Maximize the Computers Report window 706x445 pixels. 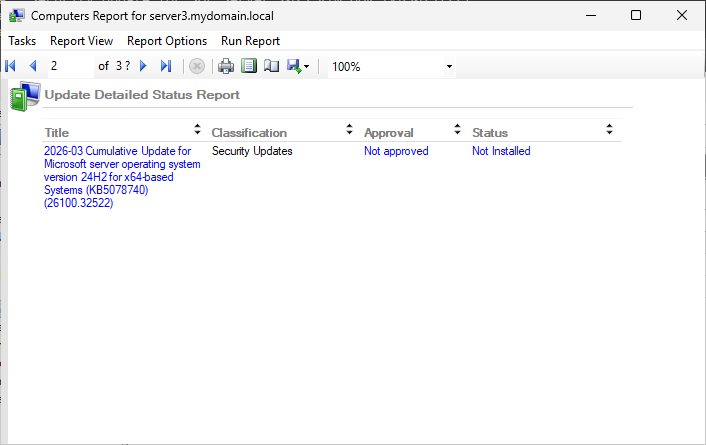coord(636,16)
